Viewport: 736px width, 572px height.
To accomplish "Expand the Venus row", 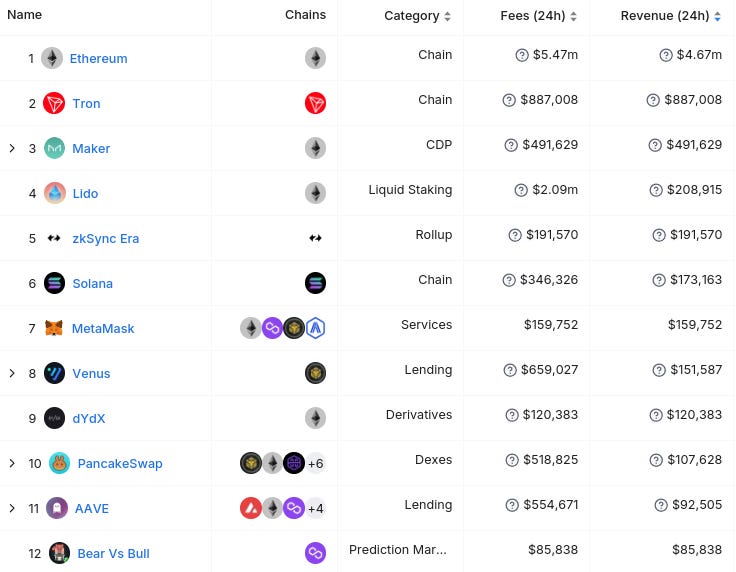I will pos(12,374).
